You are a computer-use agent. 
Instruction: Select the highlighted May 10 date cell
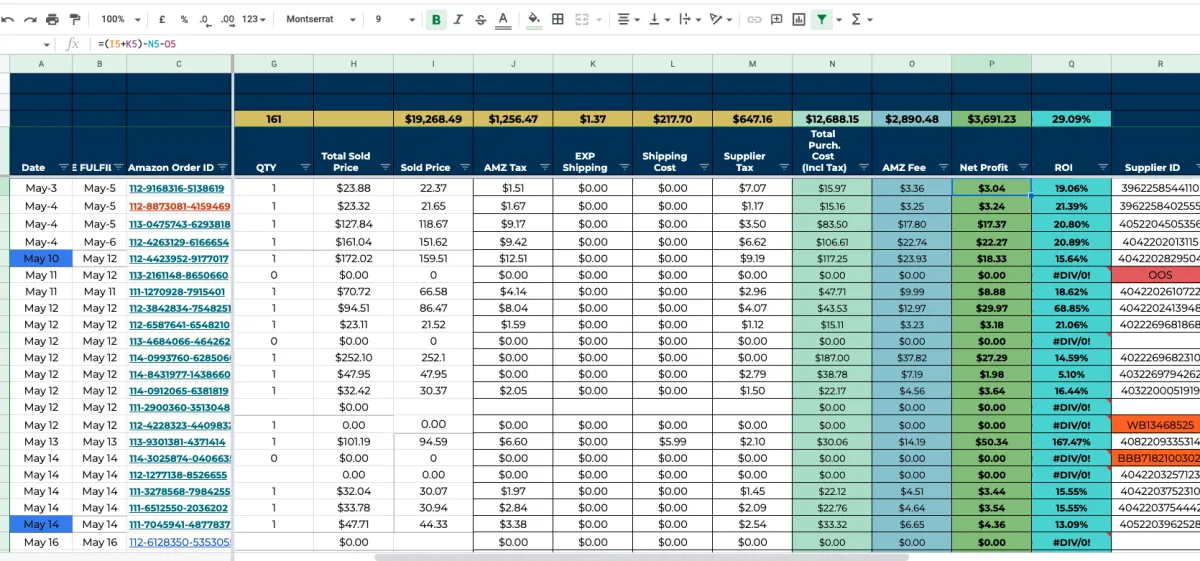[41, 259]
